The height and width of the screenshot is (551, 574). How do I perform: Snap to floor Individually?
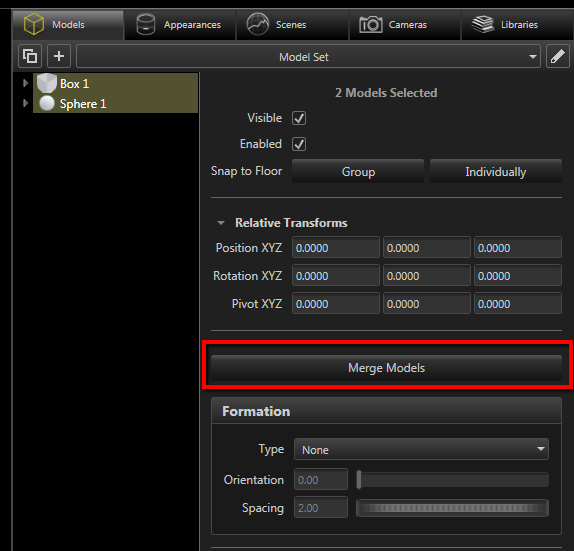click(x=496, y=171)
